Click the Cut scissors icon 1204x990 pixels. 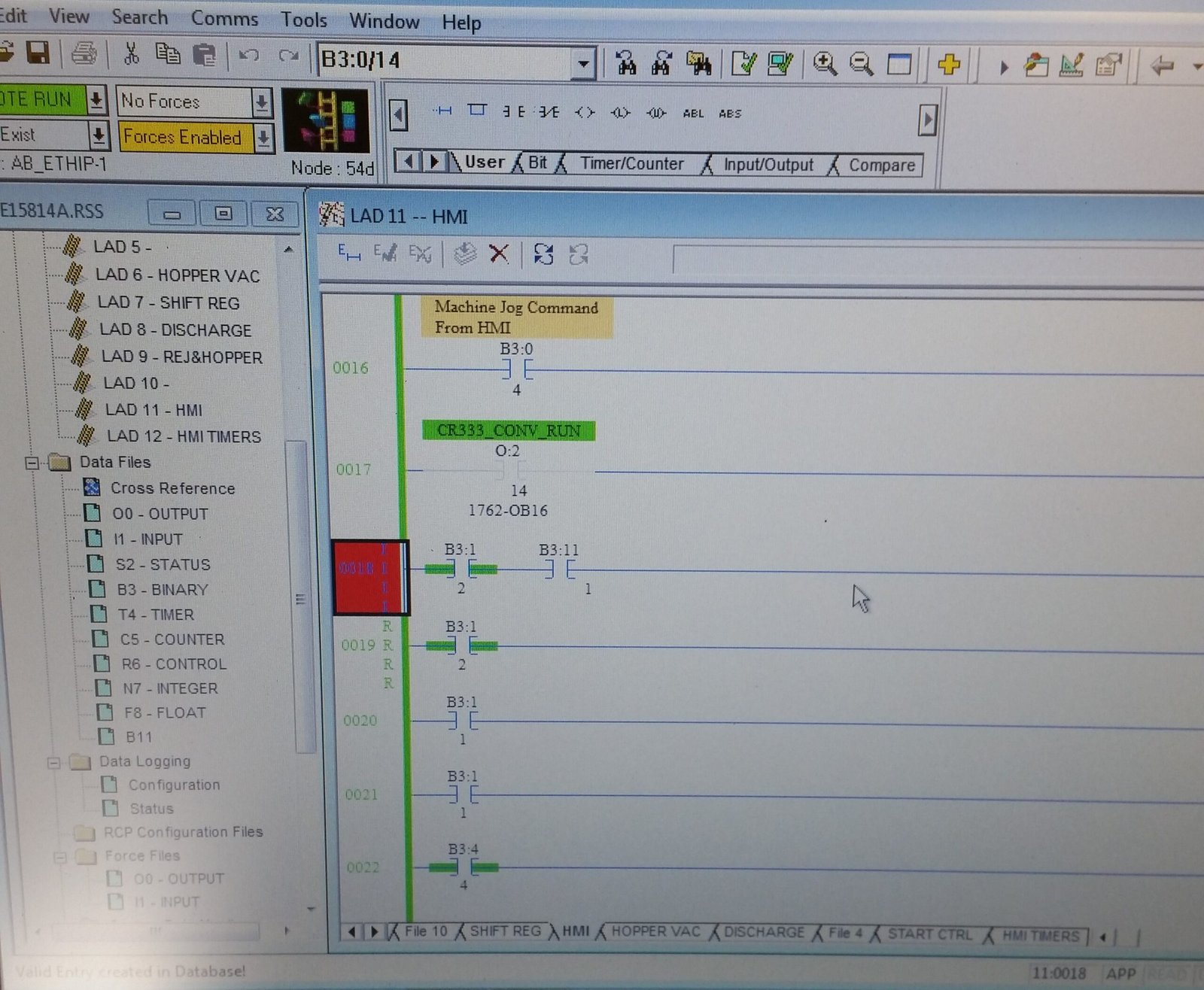point(131,54)
